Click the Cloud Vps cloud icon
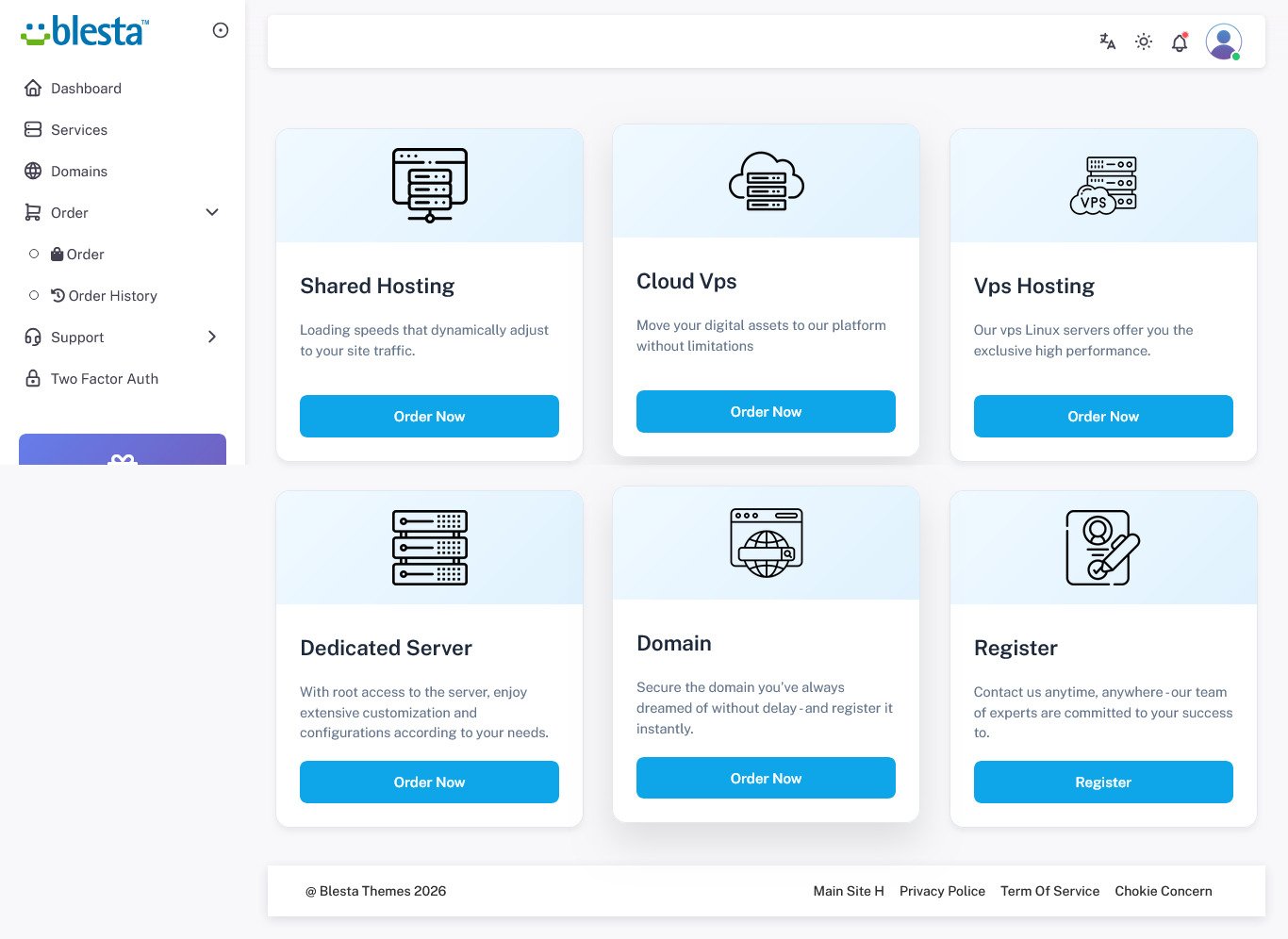The image size is (1288, 939). point(766,180)
